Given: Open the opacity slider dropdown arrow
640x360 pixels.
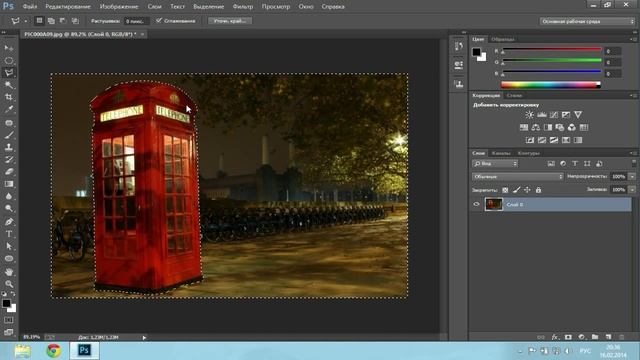Looking at the screenshot, I should pos(632,176).
